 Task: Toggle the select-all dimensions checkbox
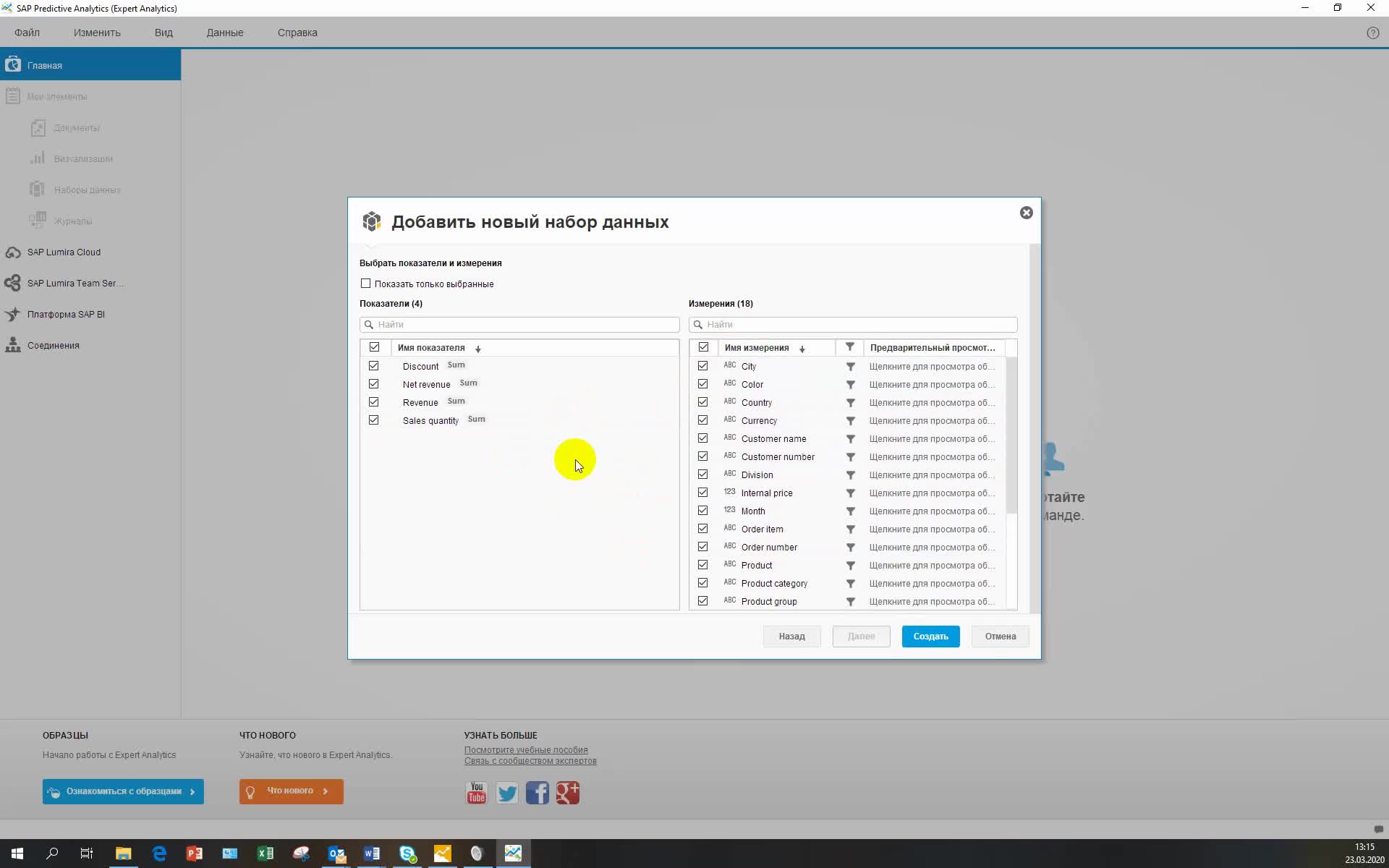703,347
